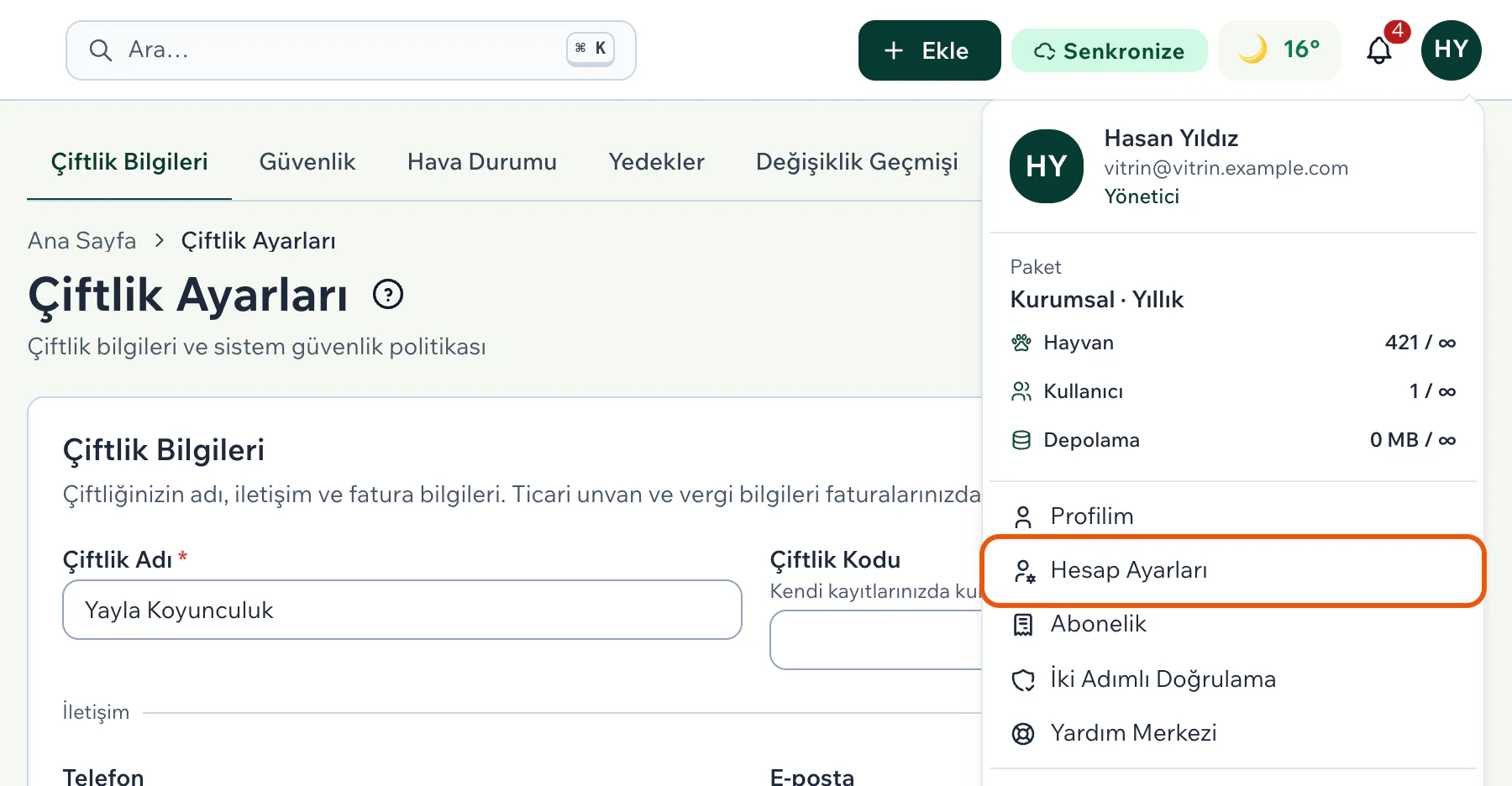Click the vitrin@vitrin.example.com email
Viewport: 1512px width, 786px height.
[x=1226, y=168]
